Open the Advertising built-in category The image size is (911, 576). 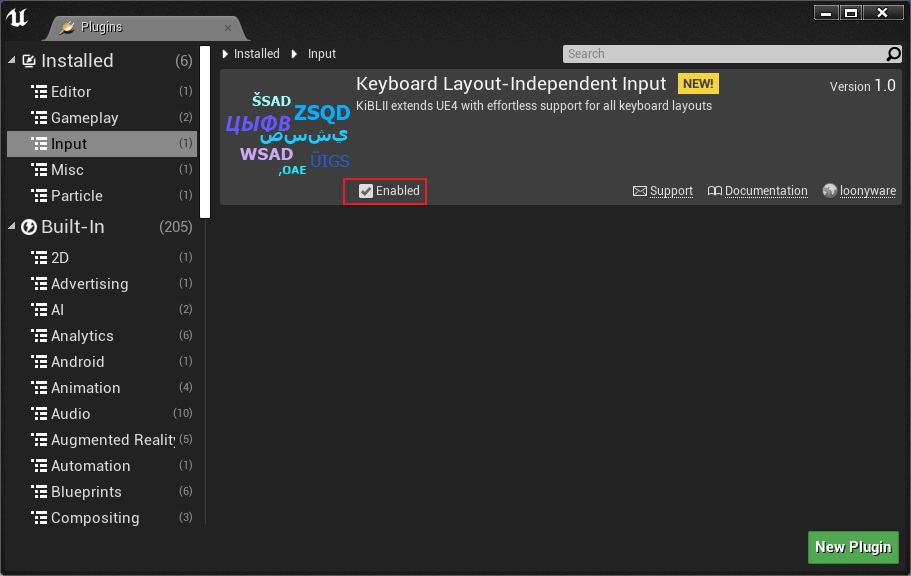(x=102, y=284)
